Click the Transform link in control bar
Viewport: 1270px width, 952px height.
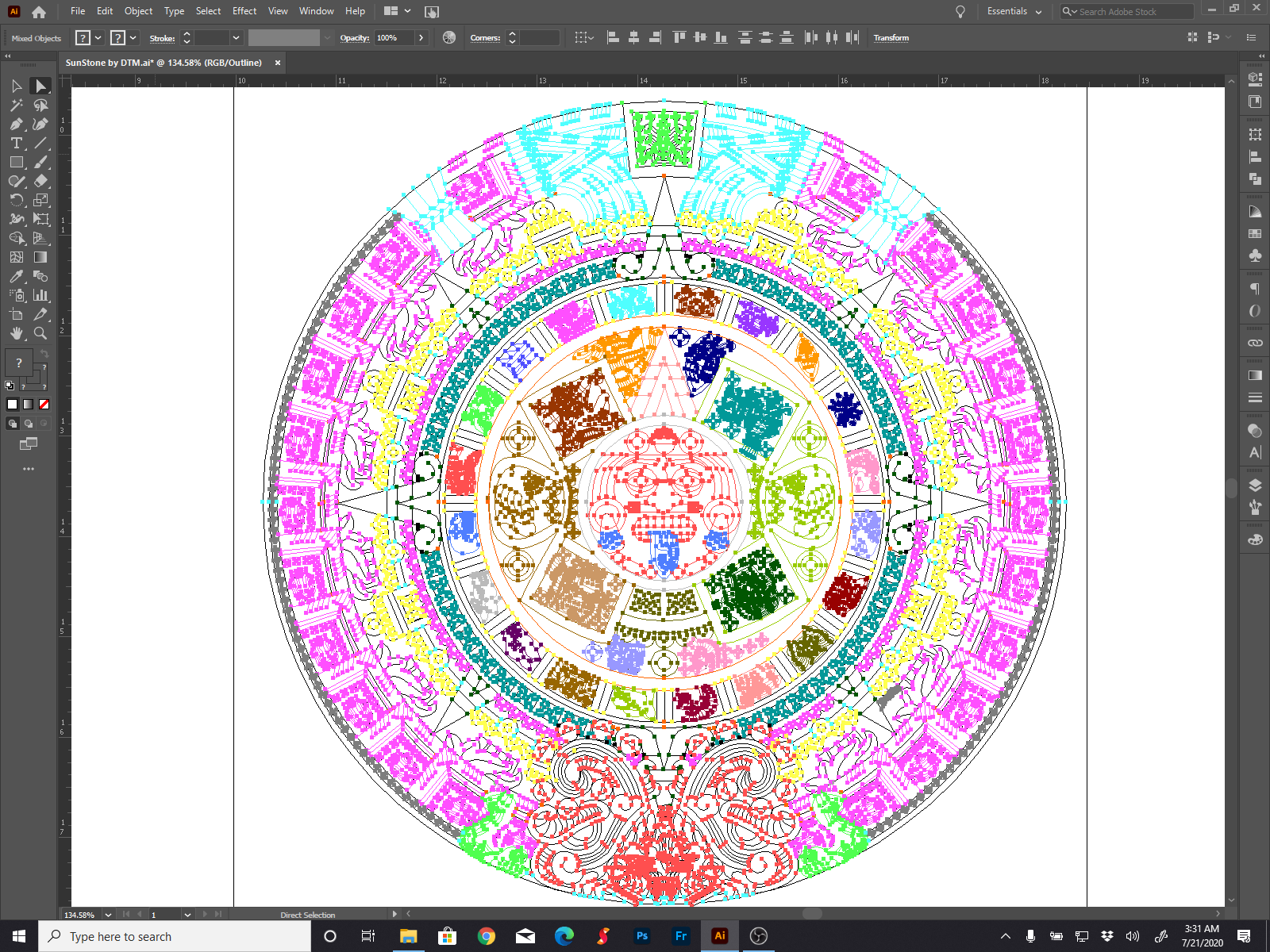click(891, 37)
